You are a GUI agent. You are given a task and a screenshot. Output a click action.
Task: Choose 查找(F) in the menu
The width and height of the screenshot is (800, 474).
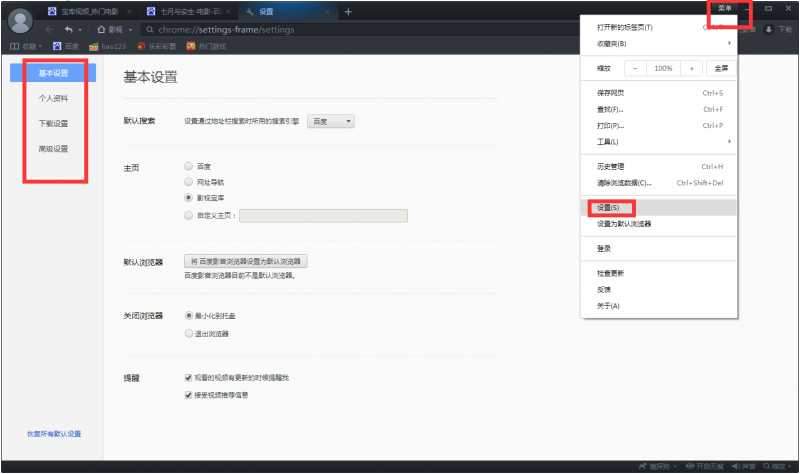(658, 109)
